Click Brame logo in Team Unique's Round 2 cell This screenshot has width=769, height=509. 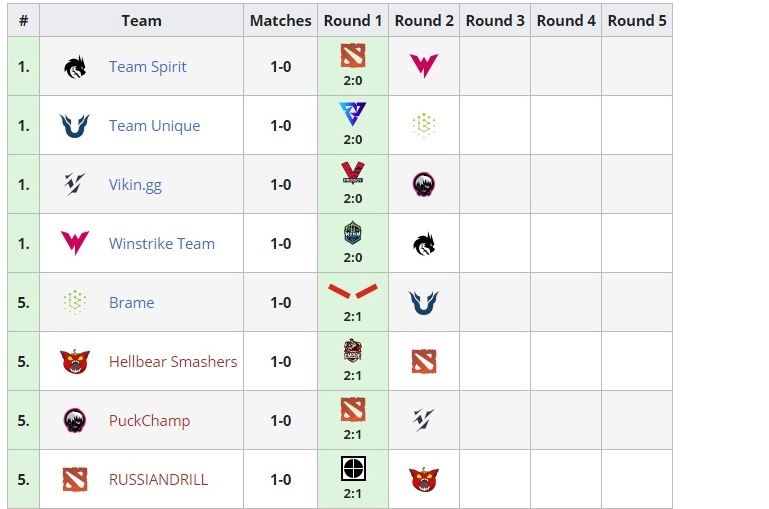[x=424, y=126]
